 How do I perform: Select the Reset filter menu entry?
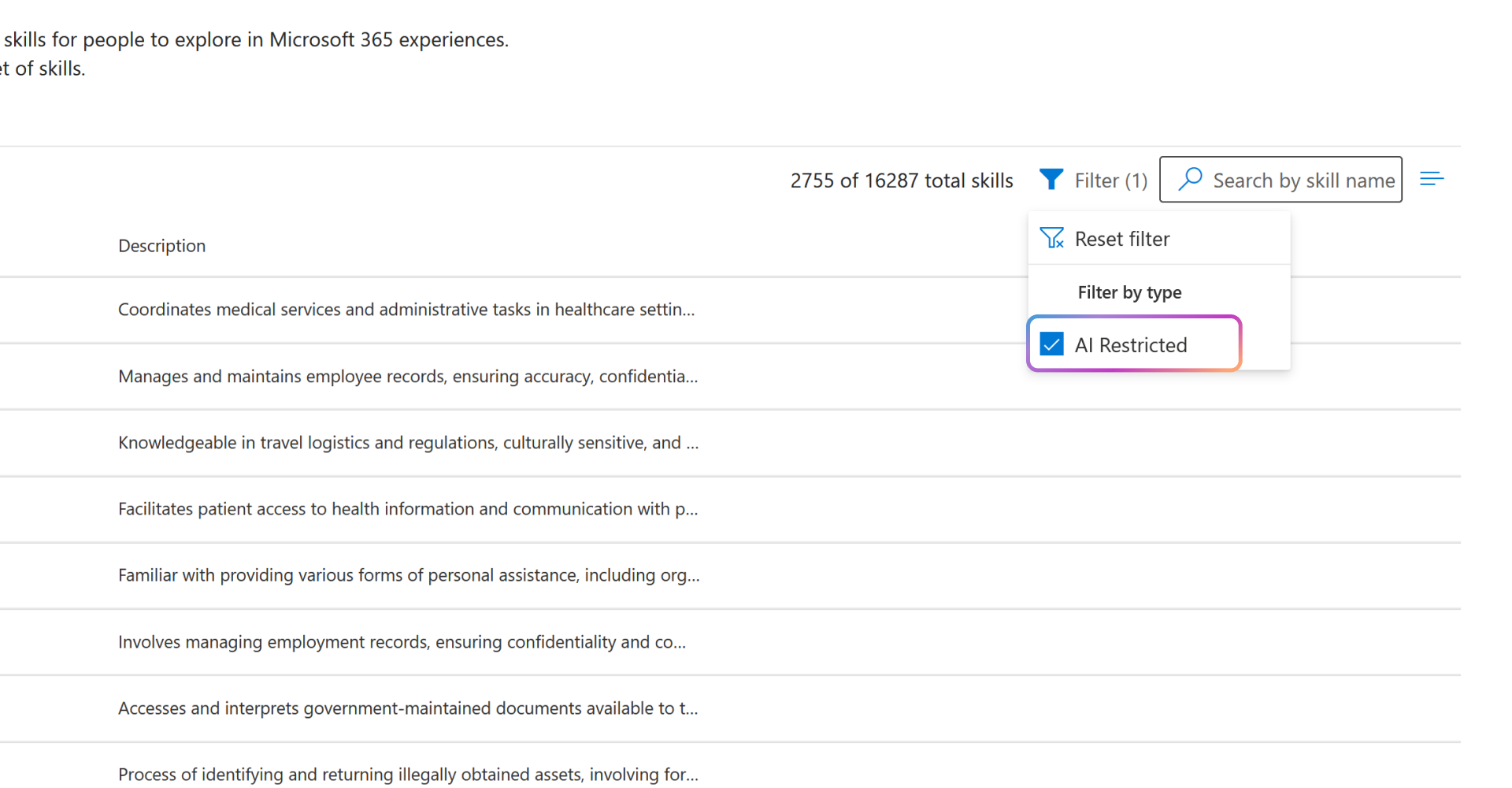(1122, 239)
